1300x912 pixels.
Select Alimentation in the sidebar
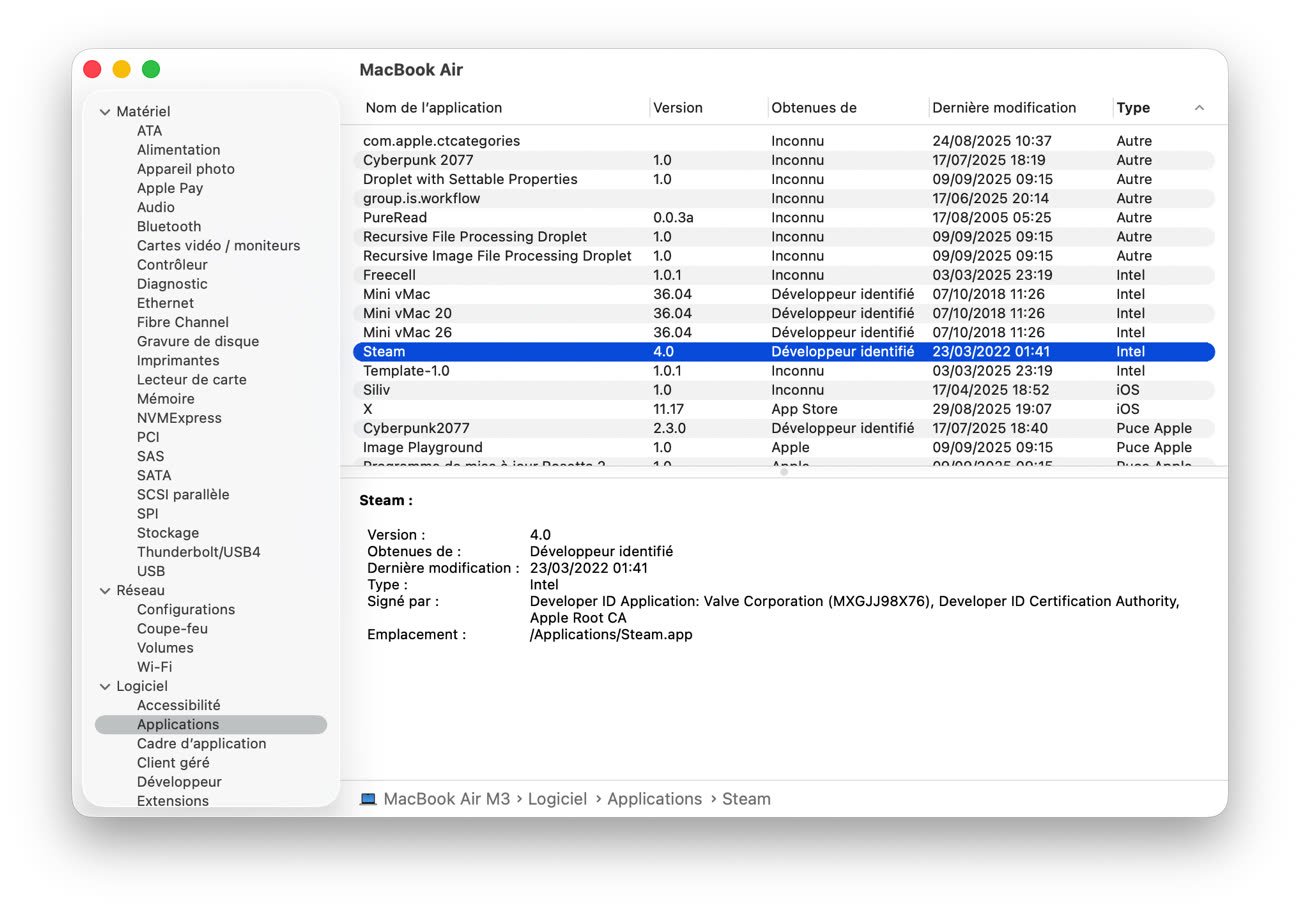(178, 150)
